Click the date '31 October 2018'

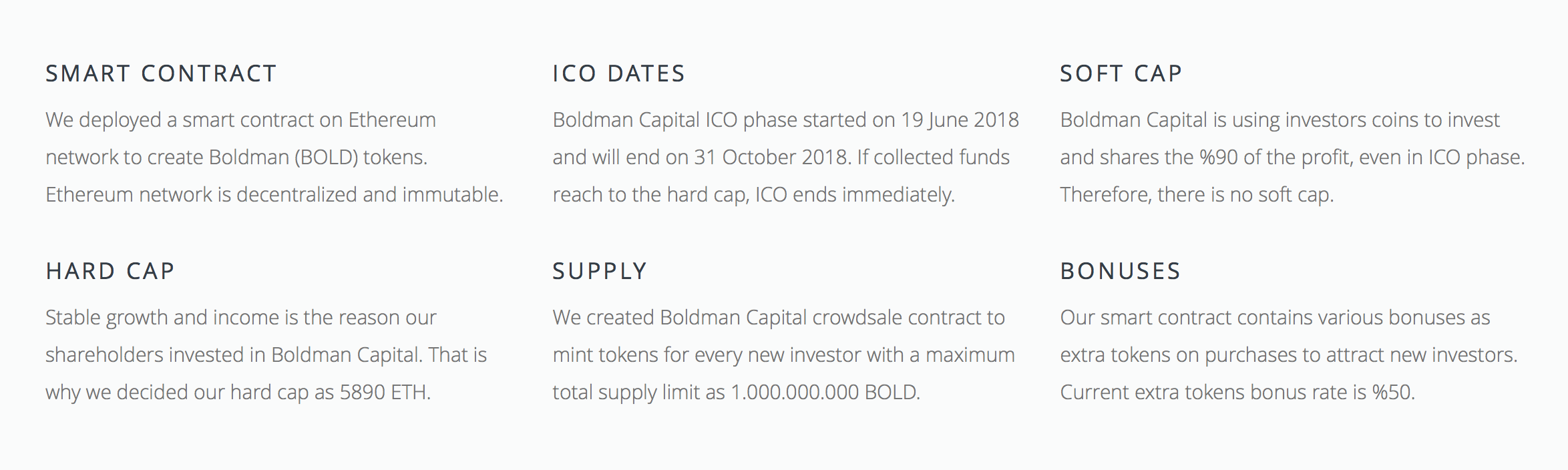coord(771,158)
